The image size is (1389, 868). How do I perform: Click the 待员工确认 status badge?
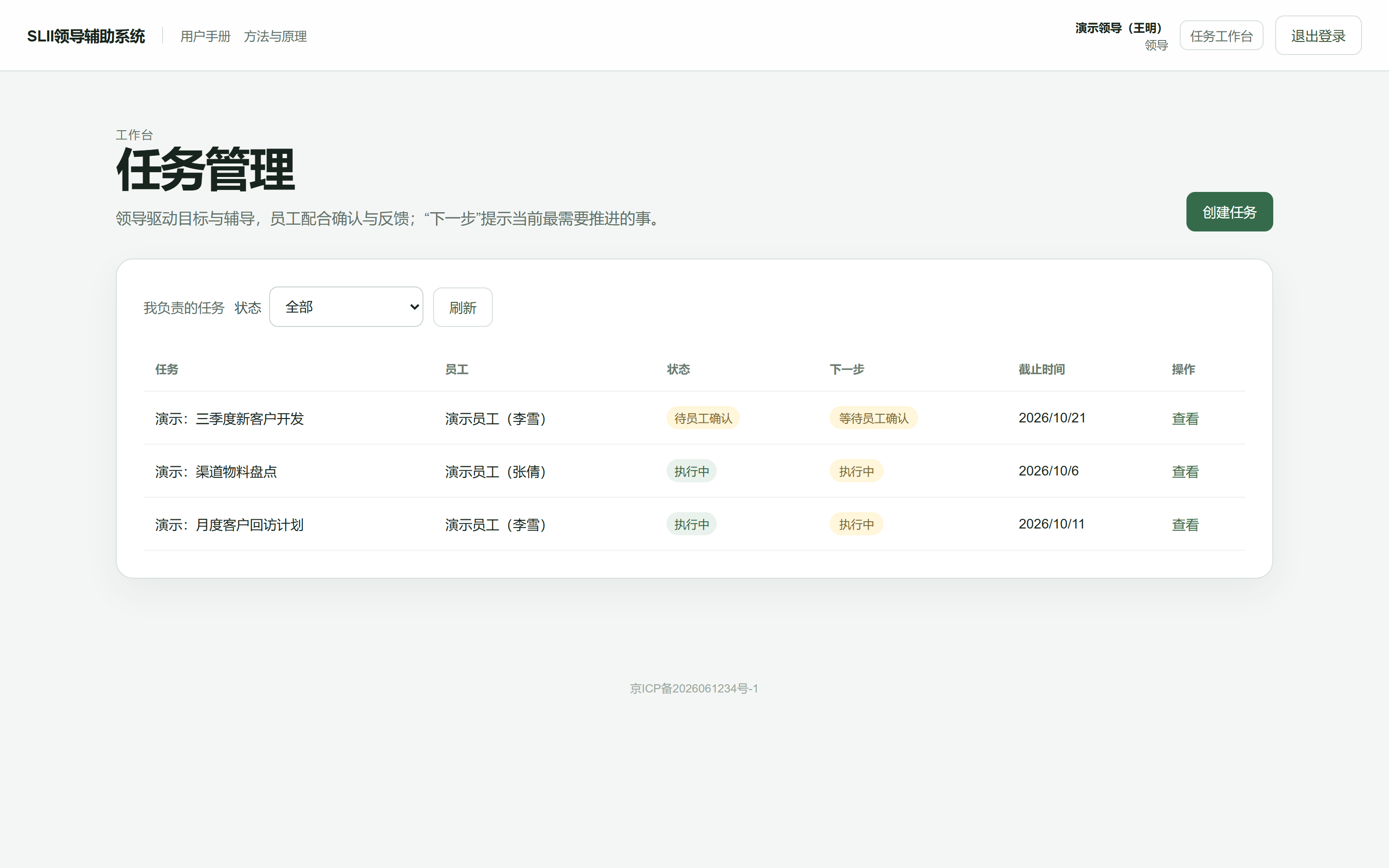coord(703,418)
